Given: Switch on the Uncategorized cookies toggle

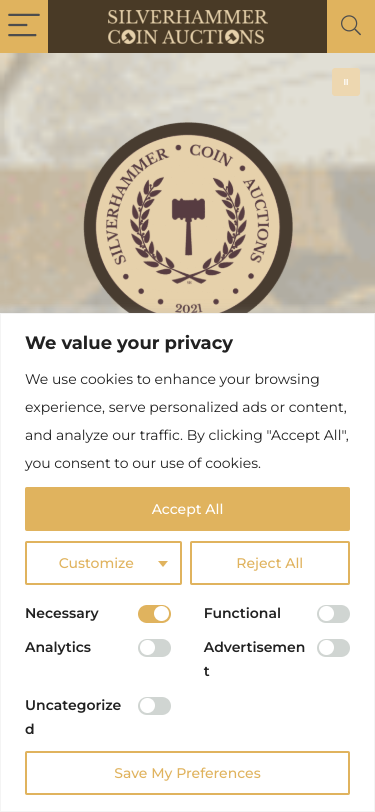Looking at the screenshot, I should [x=154, y=706].
